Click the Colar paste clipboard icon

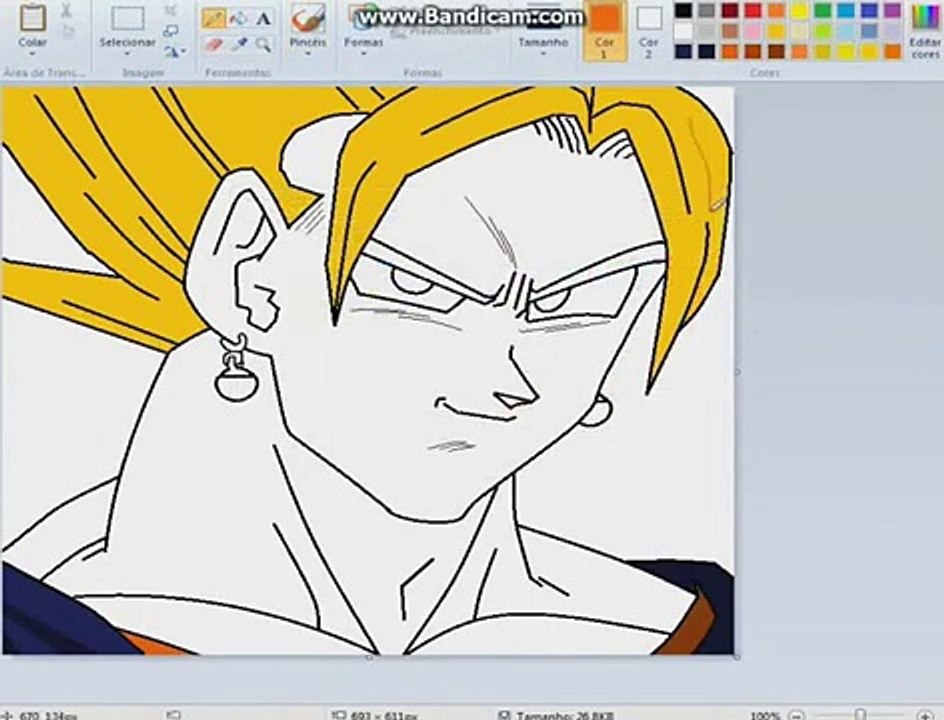[x=33, y=17]
